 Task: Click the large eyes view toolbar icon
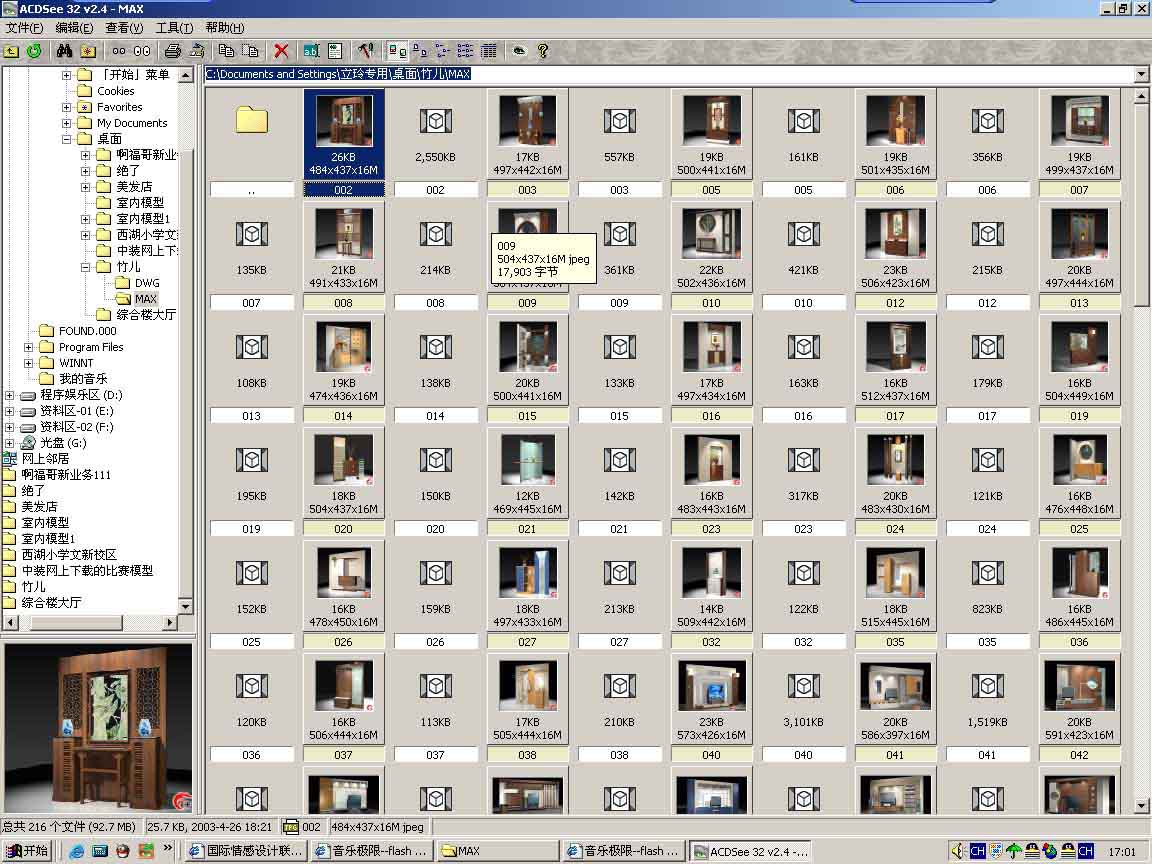click(142, 51)
